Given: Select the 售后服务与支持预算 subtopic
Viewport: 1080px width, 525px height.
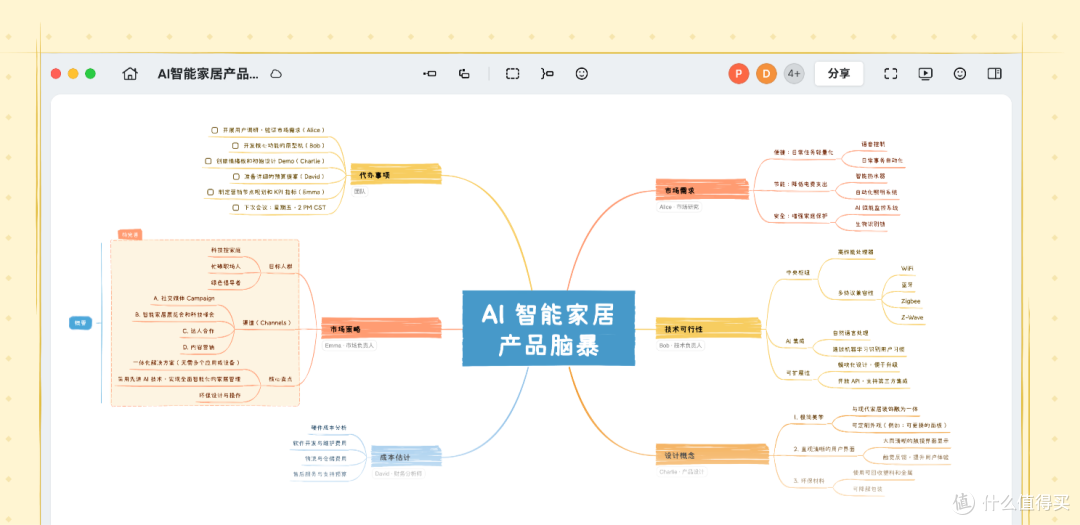Looking at the screenshot, I should coord(320,474).
